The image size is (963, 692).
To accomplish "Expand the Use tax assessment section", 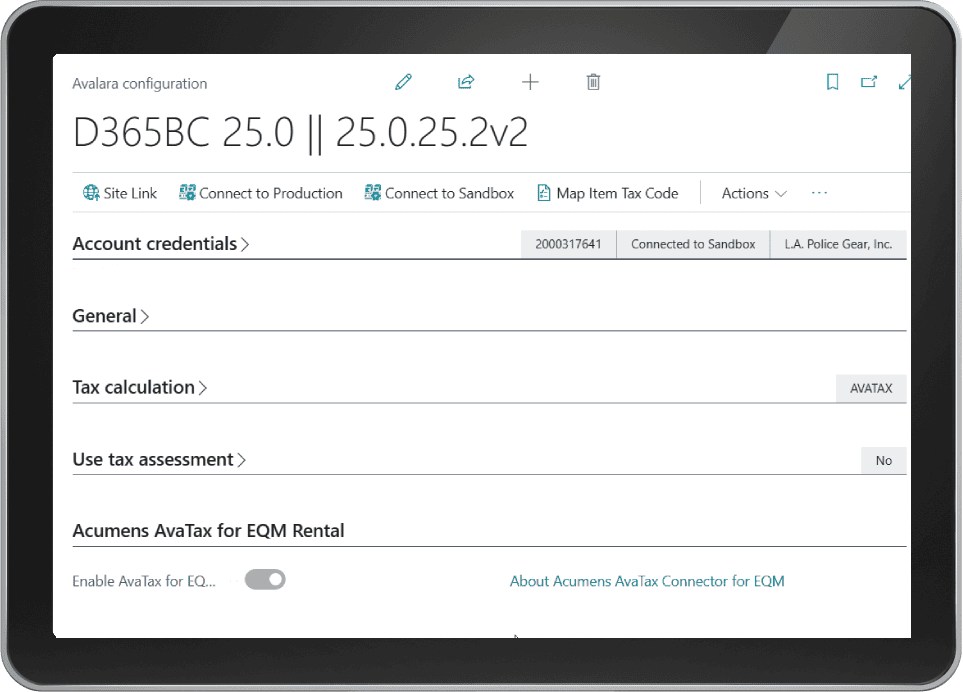I will tap(159, 459).
